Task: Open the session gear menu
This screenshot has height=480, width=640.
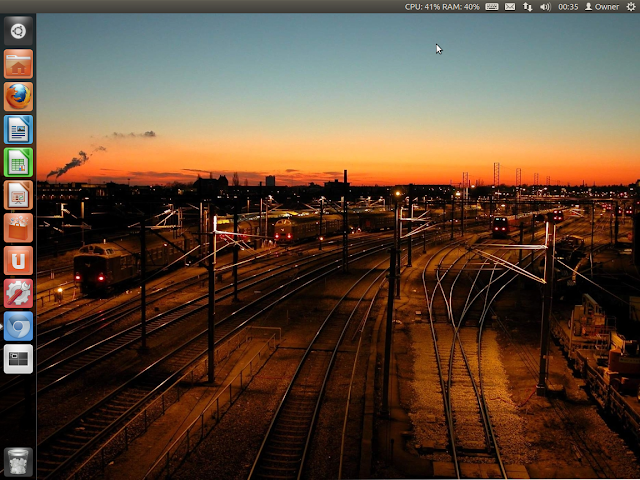Action: click(x=631, y=7)
